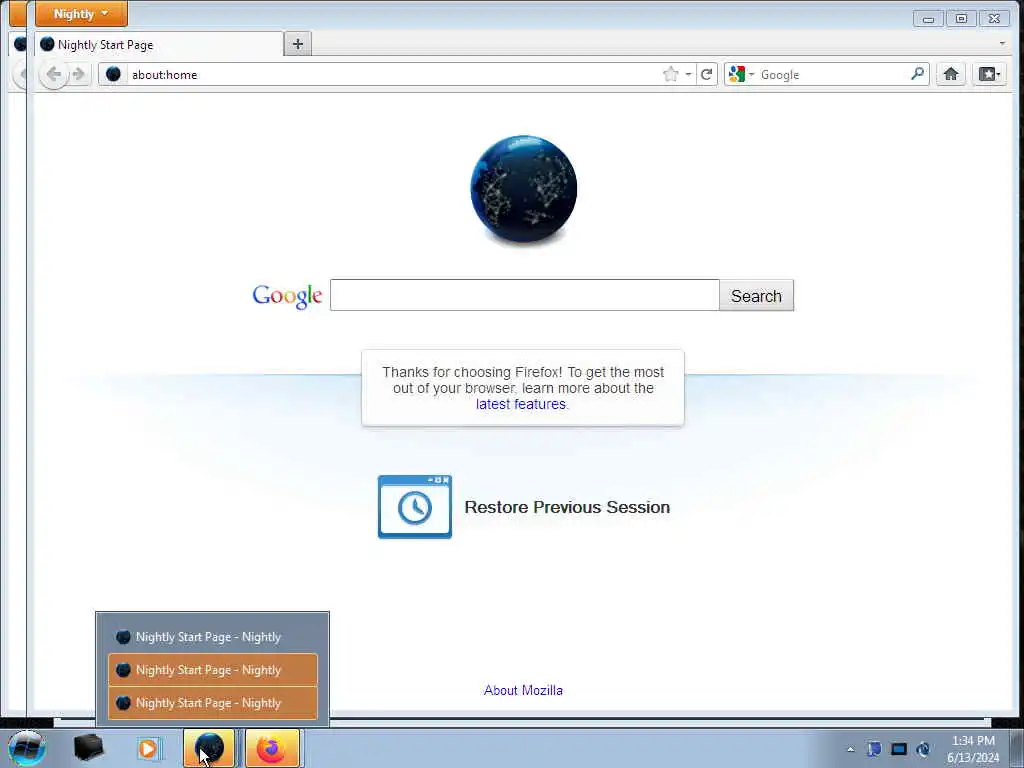Open the orange Nightly menu button
This screenshot has width=1024, height=768.
pyautogui.click(x=81, y=14)
